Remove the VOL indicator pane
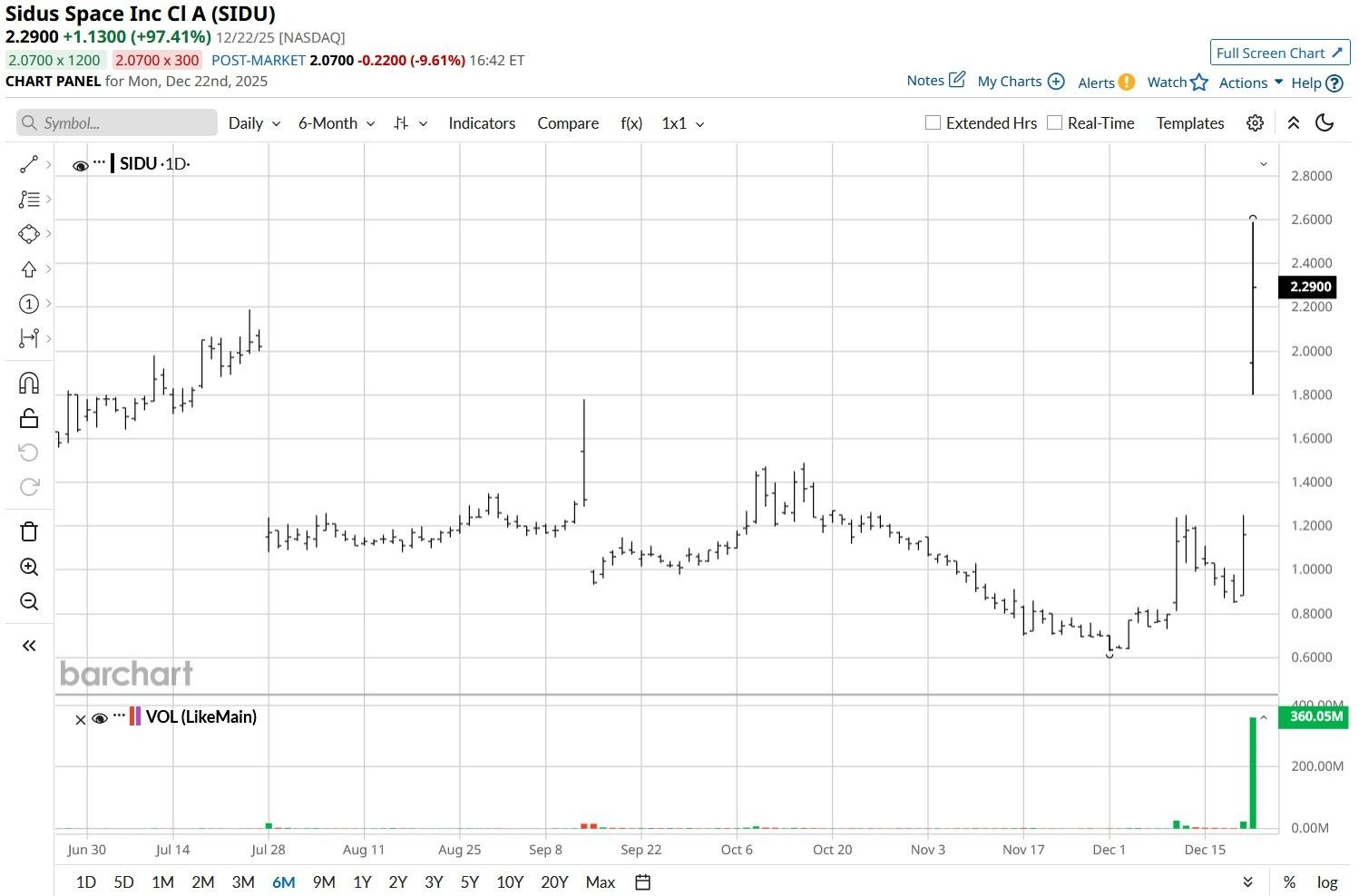 tap(80, 720)
